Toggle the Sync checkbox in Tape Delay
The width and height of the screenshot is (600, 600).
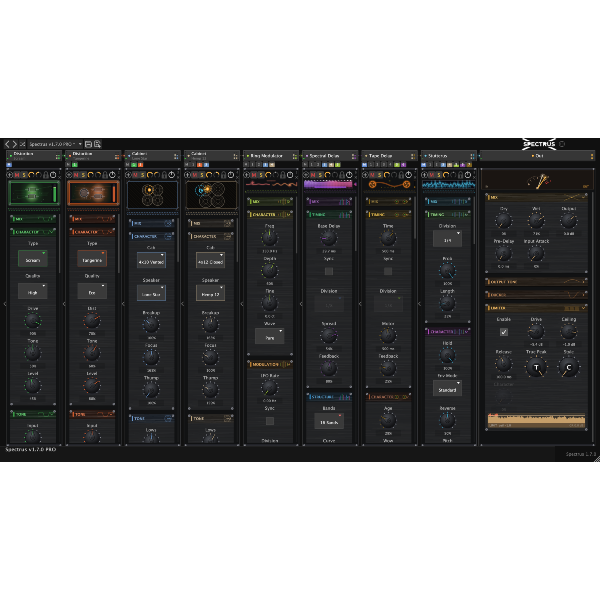coord(388,271)
